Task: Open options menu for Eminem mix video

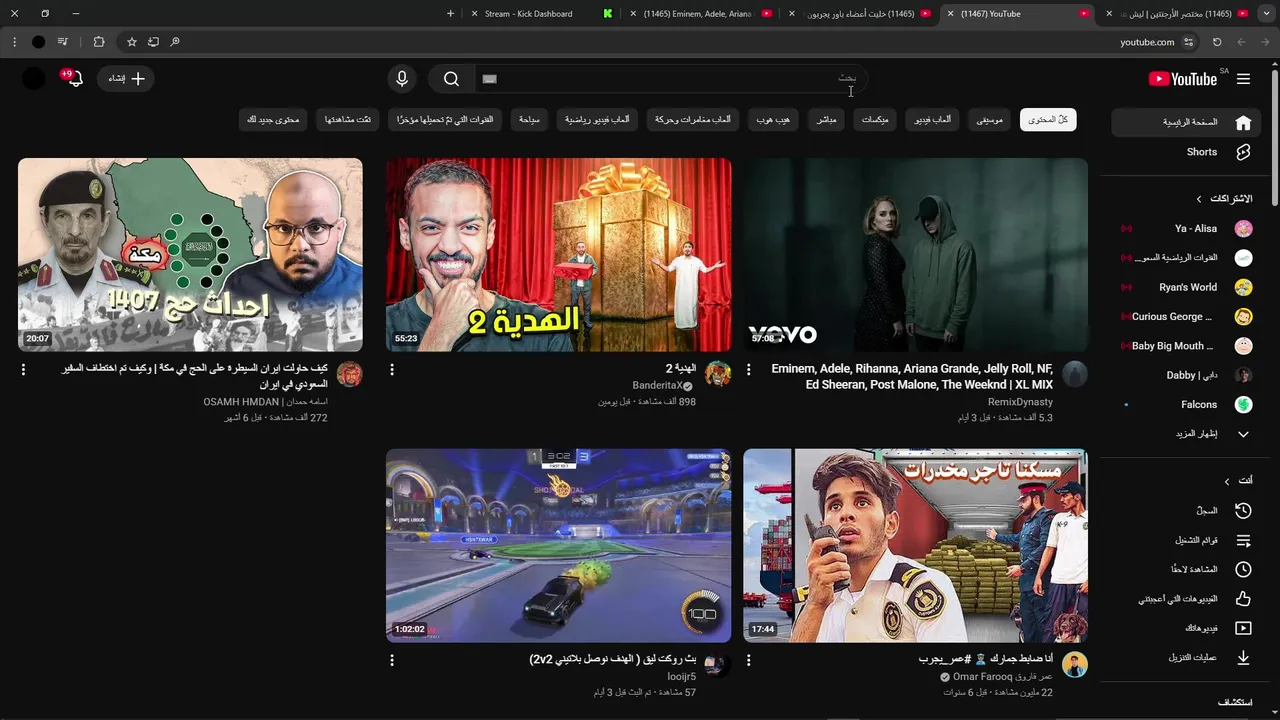Action: point(749,370)
